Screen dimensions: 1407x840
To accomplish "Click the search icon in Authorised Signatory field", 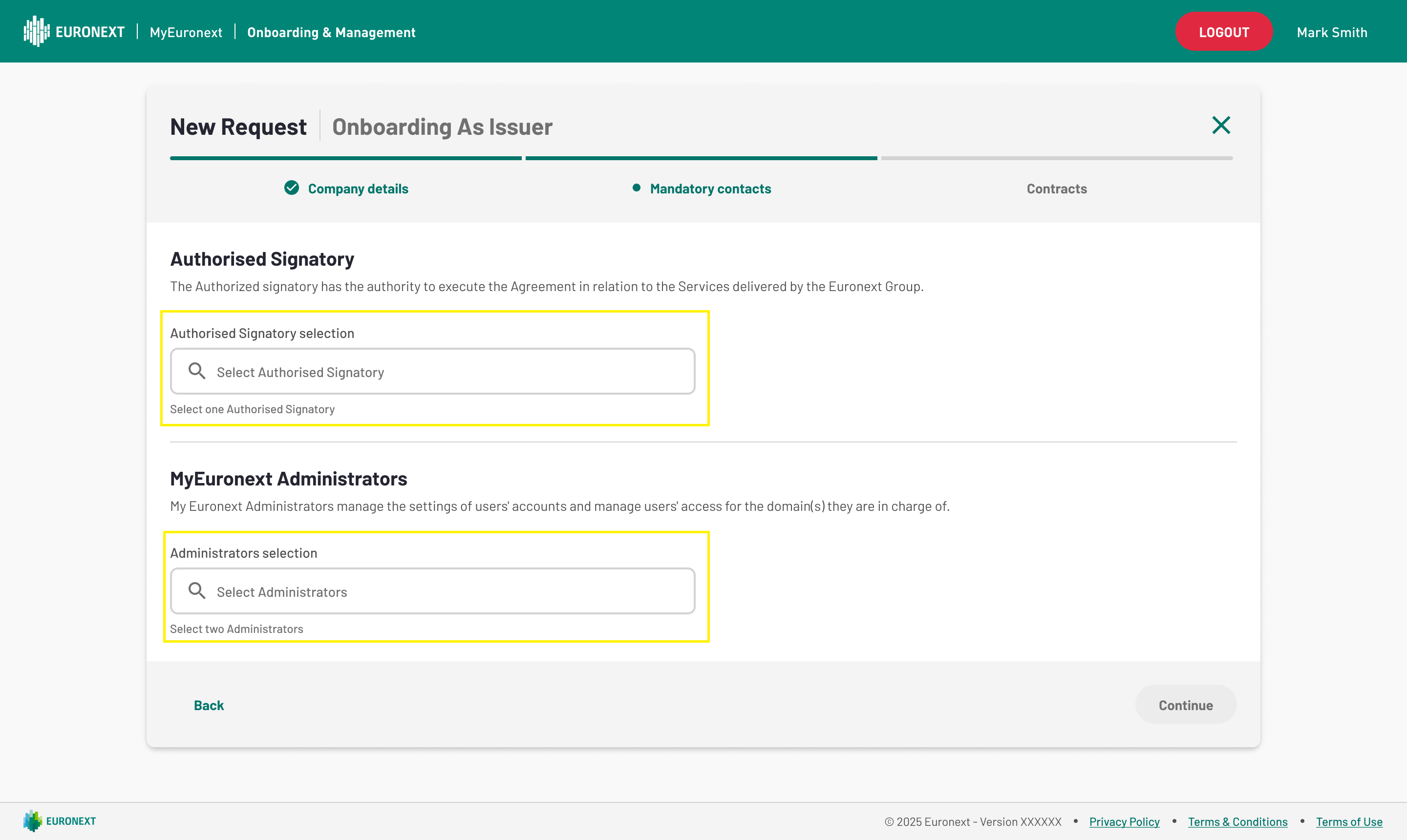I will click(x=196, y=371).
